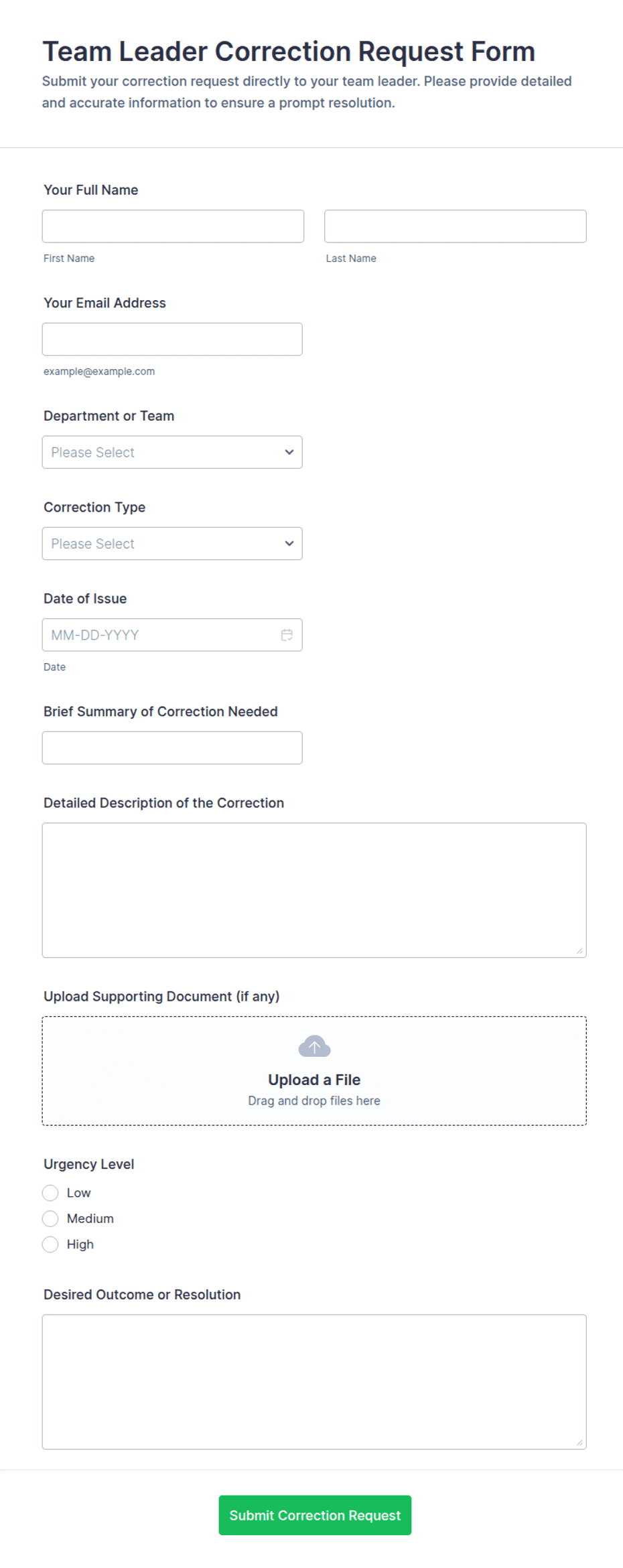The width and height of the screenshot is (623, 1568).
Task: Click the Upload a File area
Action: pyautogui.click(x=314, y=1071)
